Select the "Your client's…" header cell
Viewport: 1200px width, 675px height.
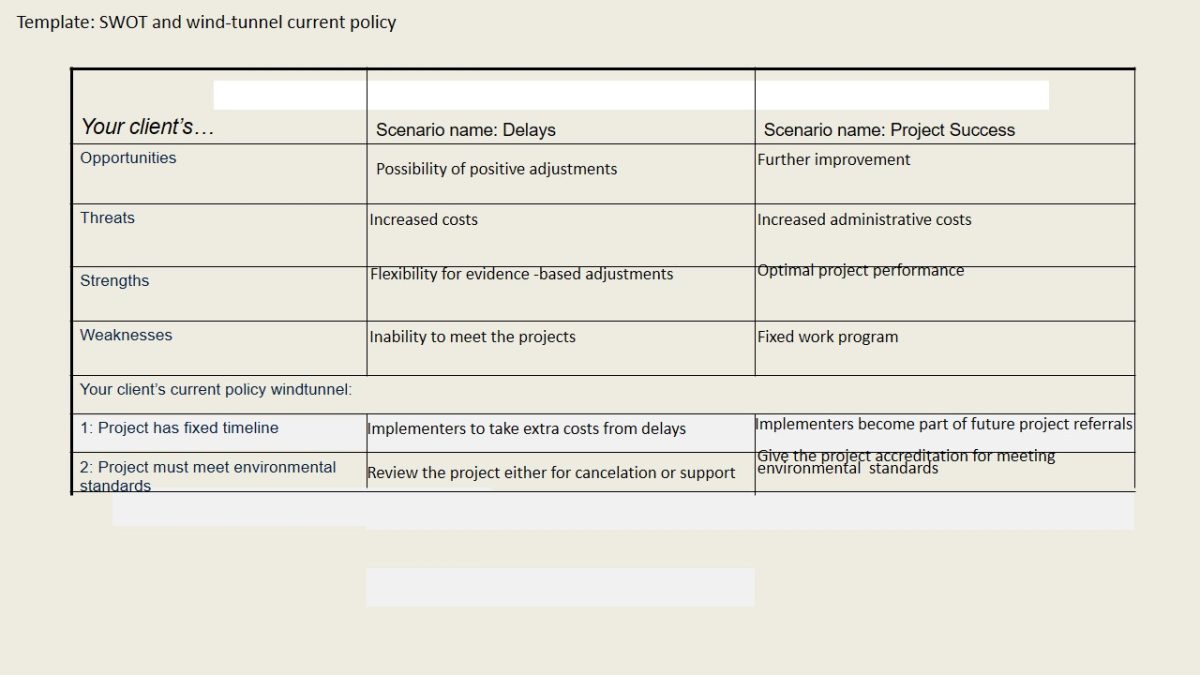pos(148,127)
